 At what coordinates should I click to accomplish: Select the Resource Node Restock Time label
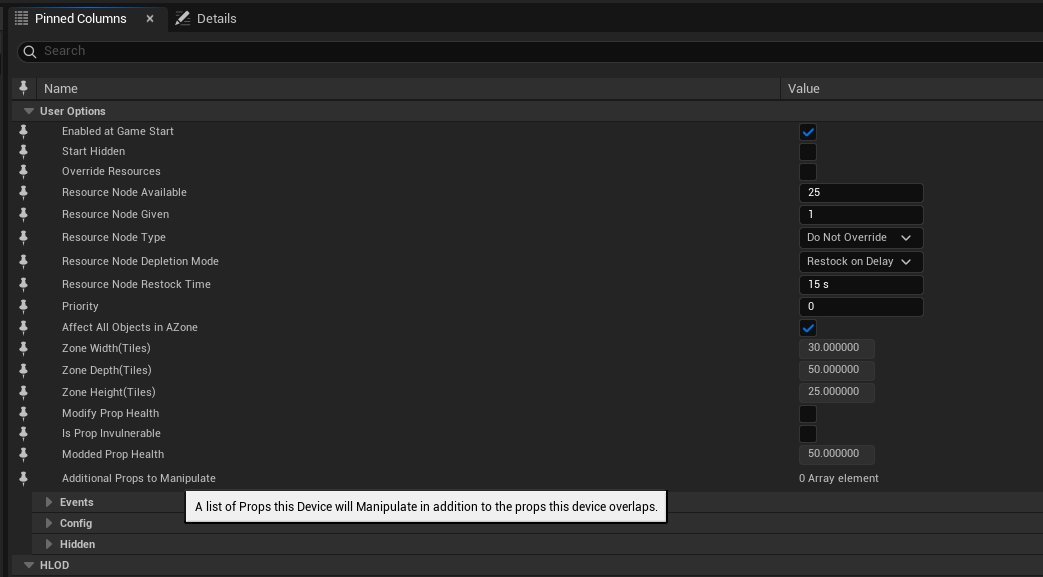[136, 284]
